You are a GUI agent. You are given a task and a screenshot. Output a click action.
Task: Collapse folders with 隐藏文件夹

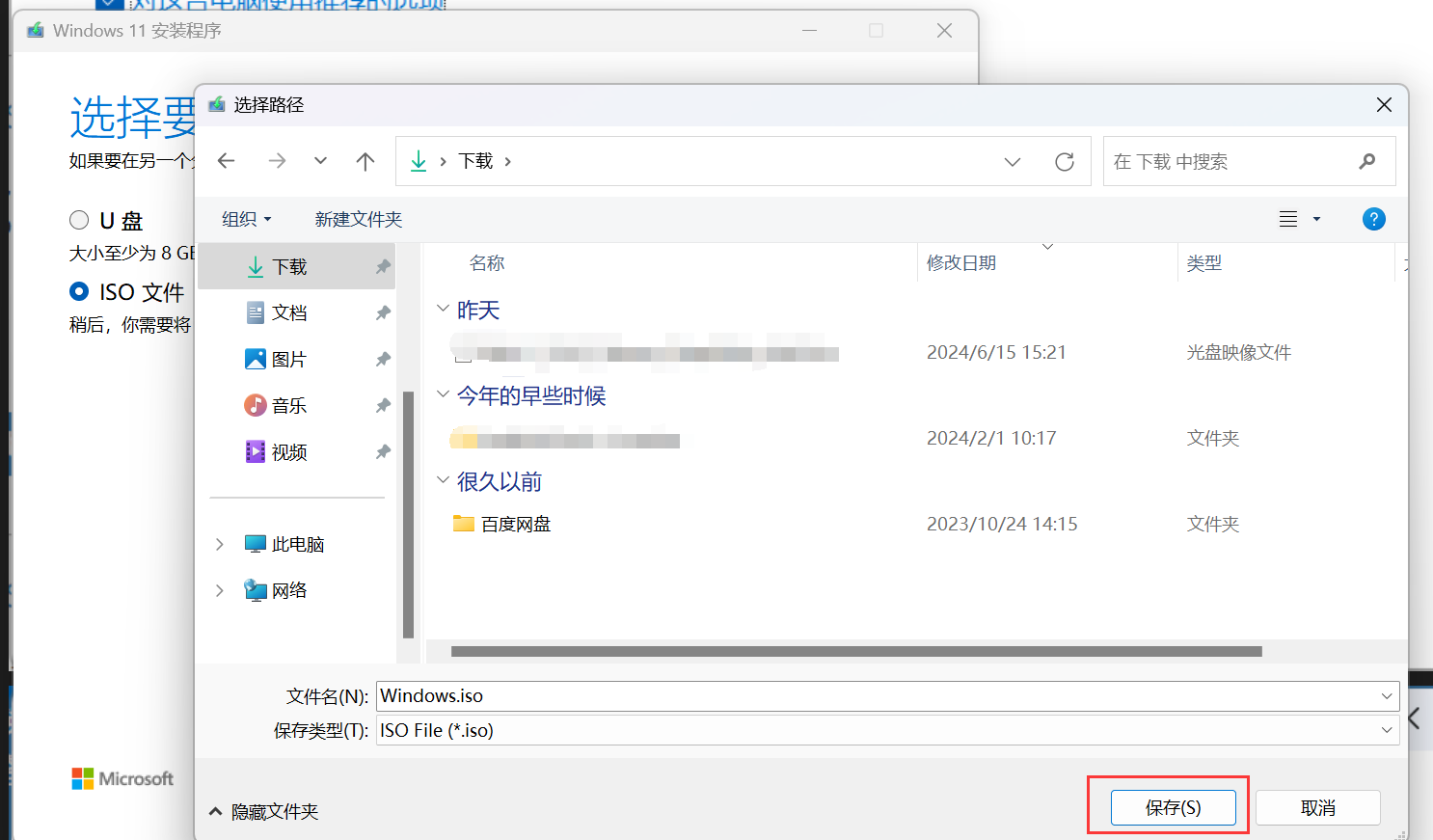pos(264,811)
